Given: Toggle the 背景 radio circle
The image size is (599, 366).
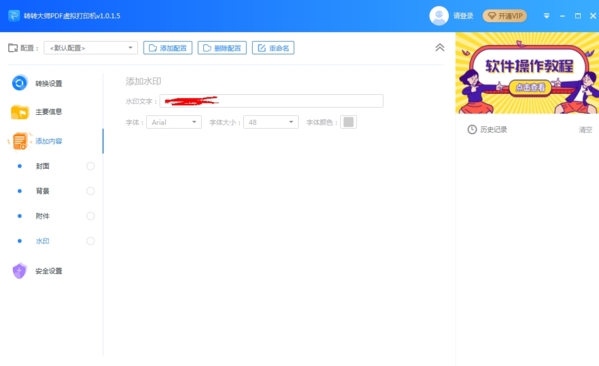Looking at the screenshot, I should 91,191.
